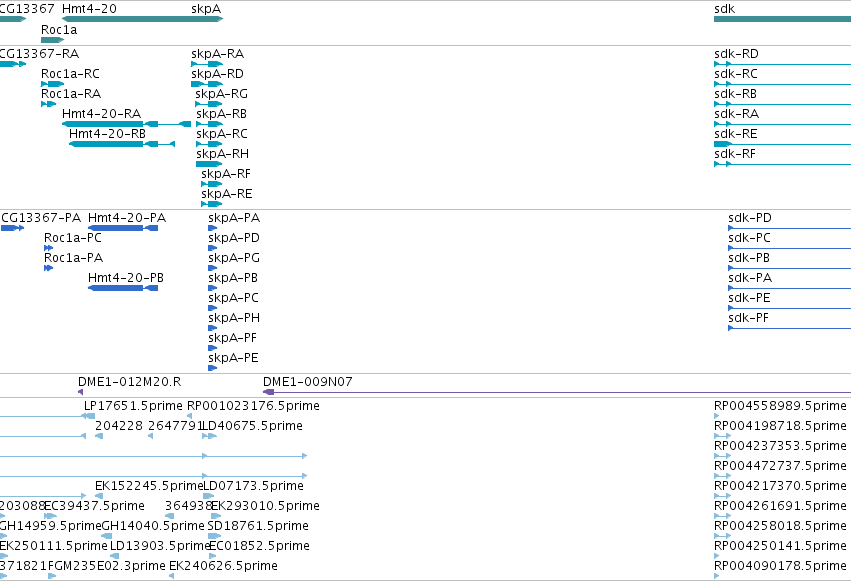Click the sdk-PD protein label
The image size is (851, 581).
(750, 218)
